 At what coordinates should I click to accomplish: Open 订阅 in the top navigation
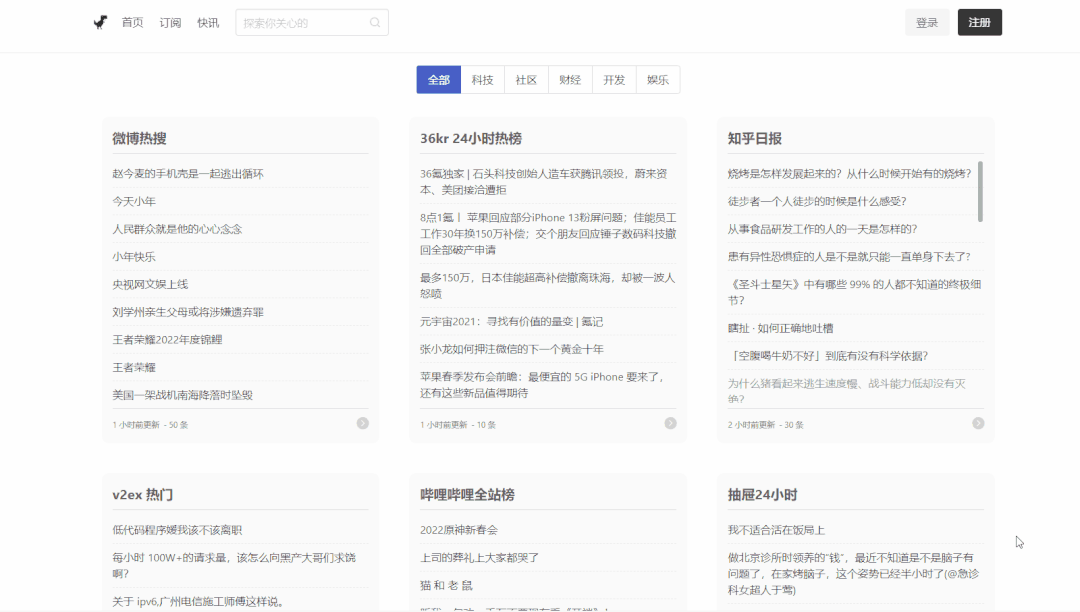tap(170, 23)
